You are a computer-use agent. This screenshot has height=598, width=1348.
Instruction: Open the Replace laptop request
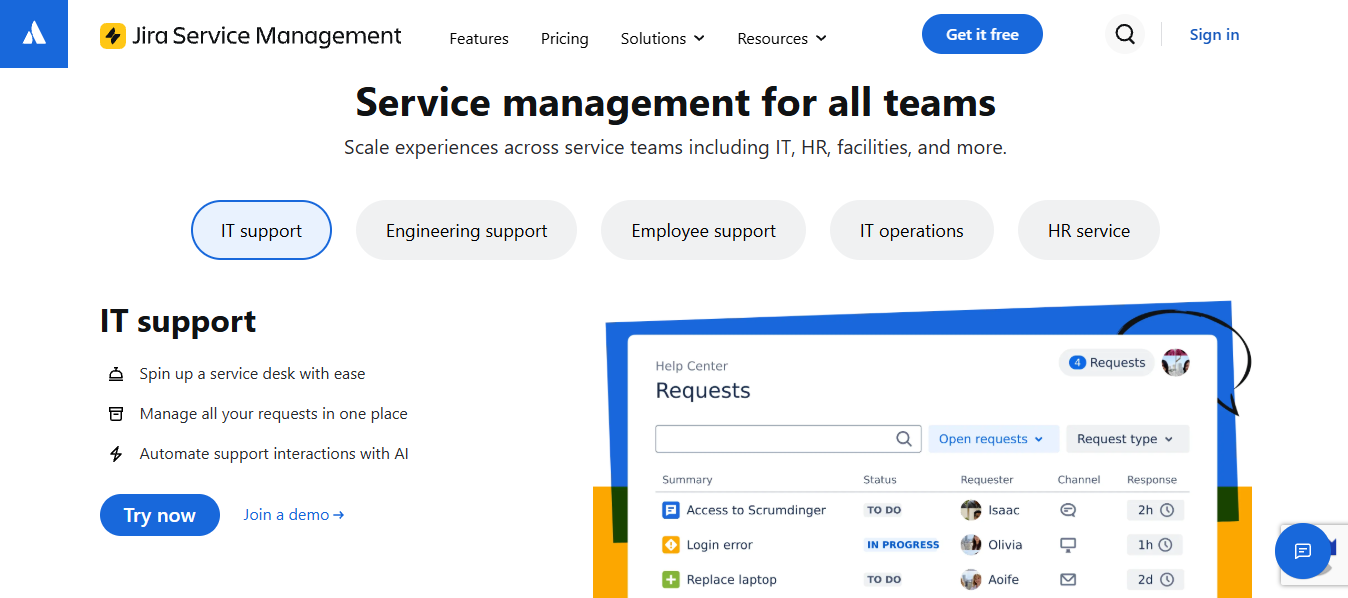tap(731, 580)
